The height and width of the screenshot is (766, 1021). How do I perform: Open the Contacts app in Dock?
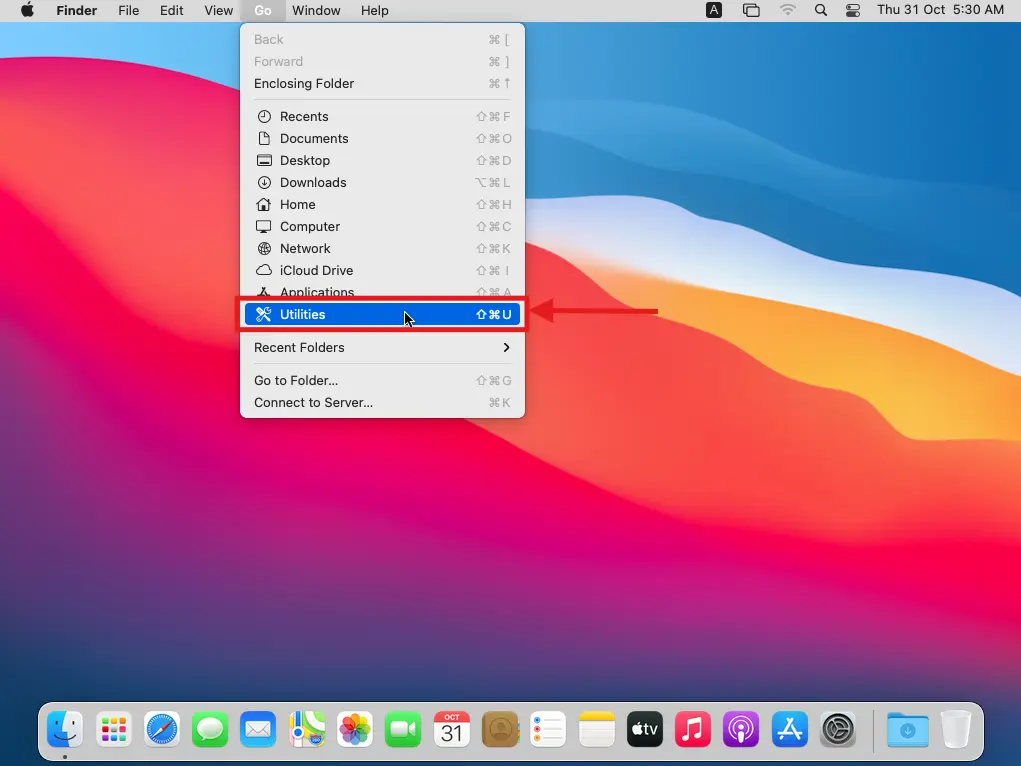[x=500, y=729]
